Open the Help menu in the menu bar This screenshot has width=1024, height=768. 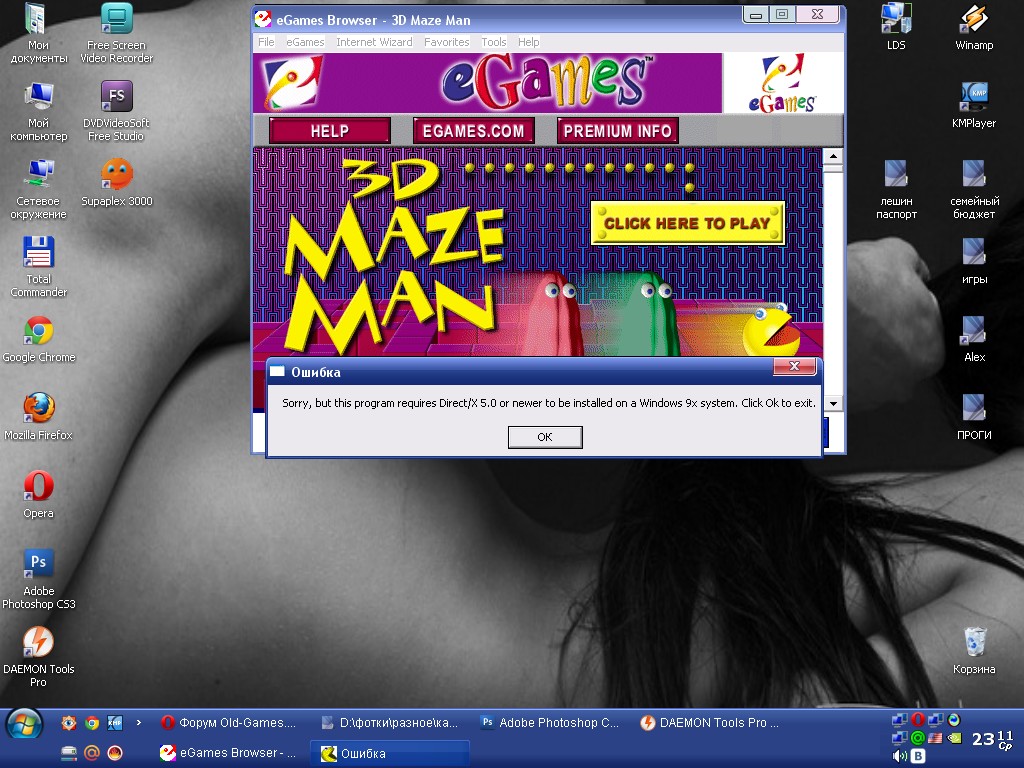click(528, 42)
